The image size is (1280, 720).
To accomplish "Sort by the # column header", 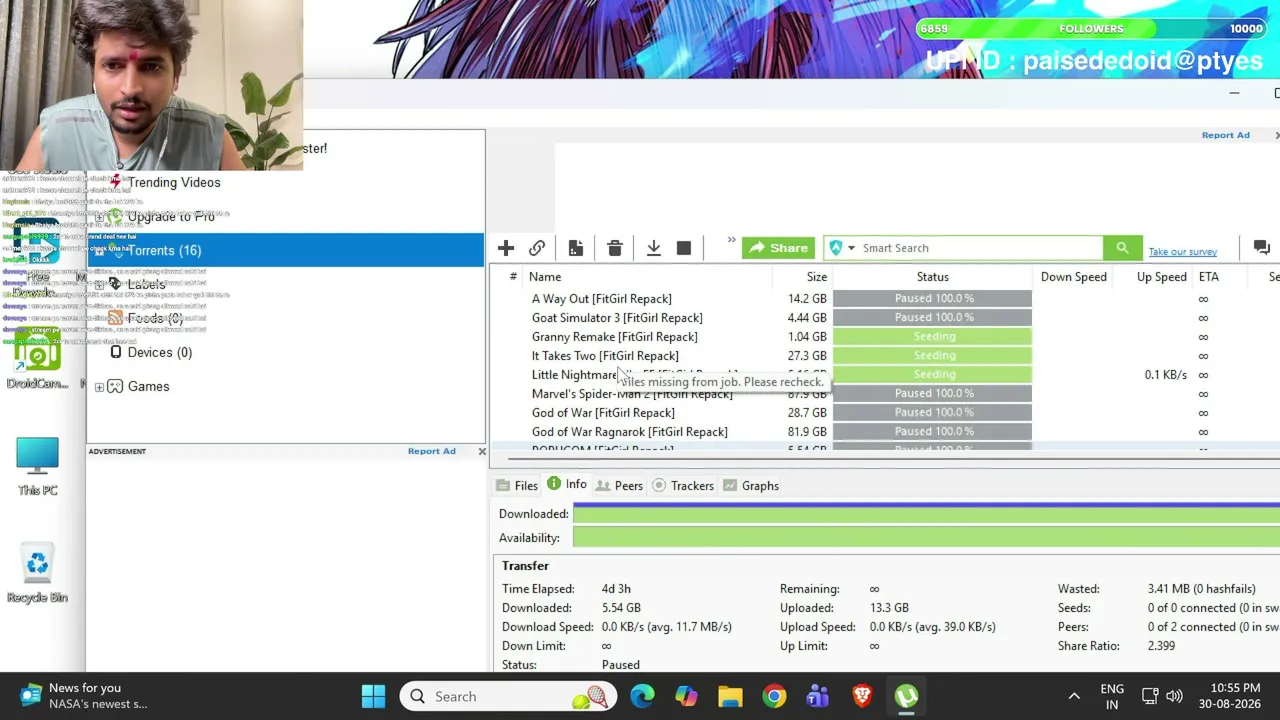I will tap(513, 277).
